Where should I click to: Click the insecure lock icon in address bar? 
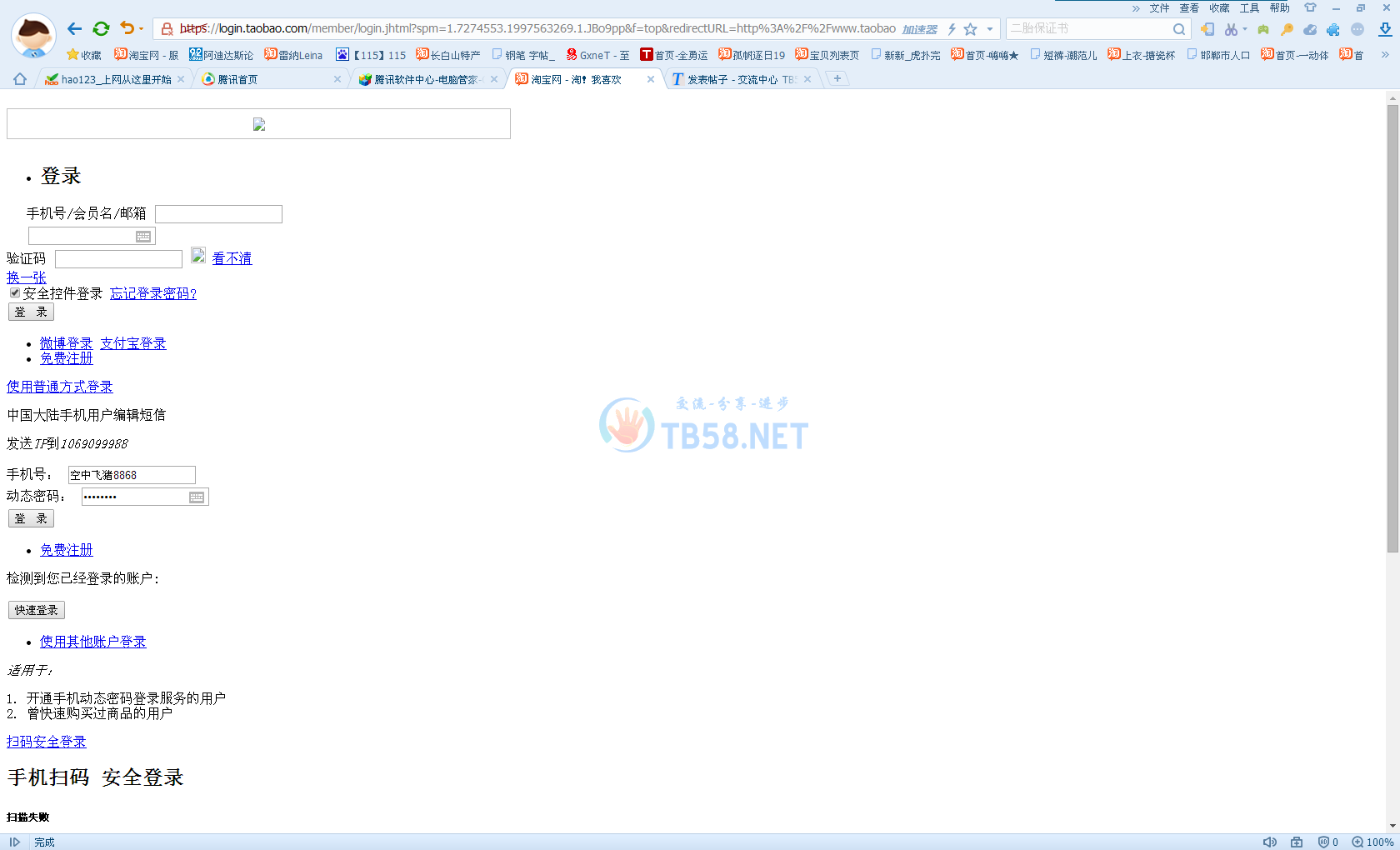[x=167, y=29]
